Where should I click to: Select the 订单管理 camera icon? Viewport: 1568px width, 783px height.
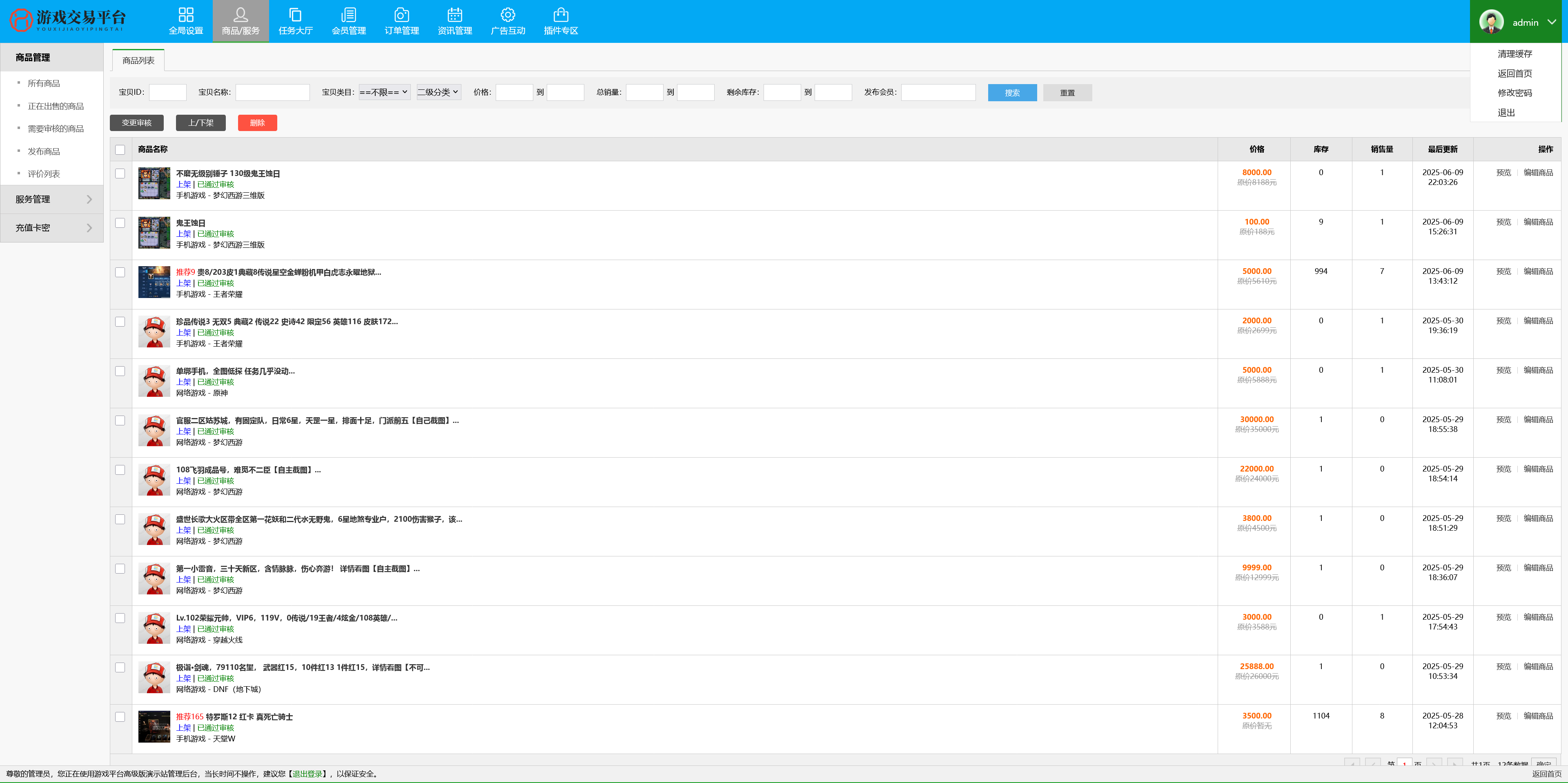tap(401, 15)
